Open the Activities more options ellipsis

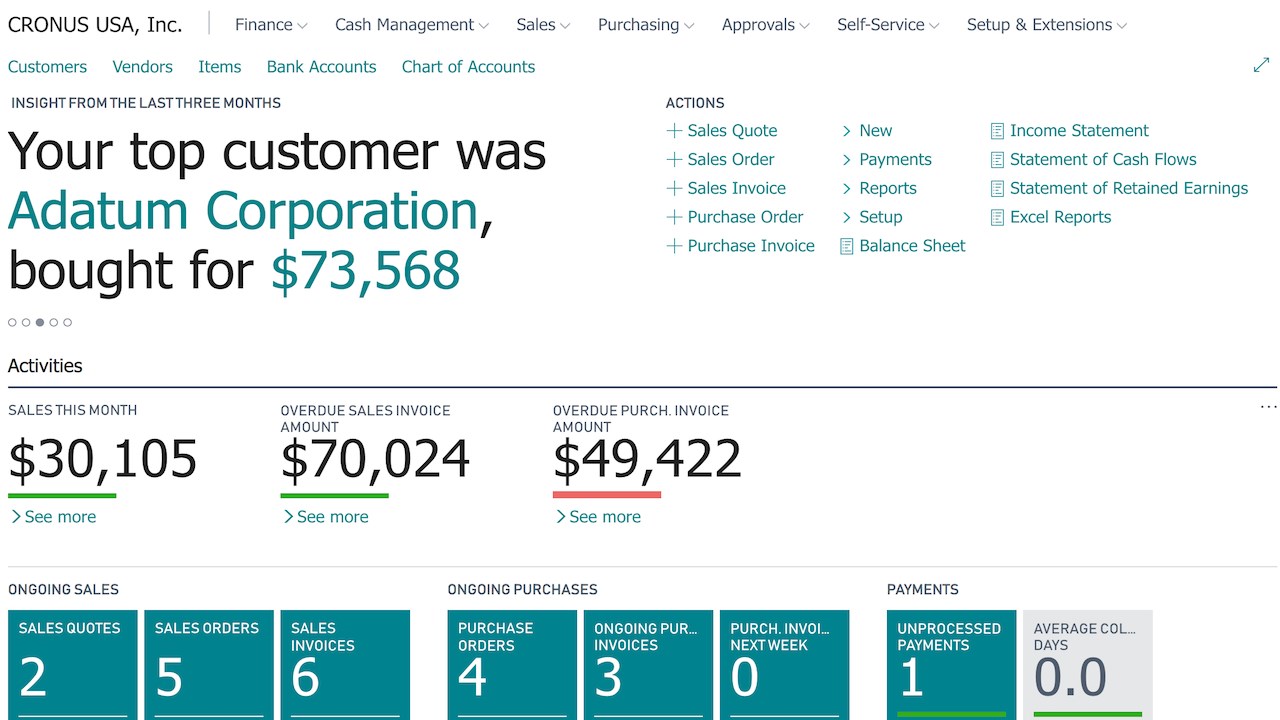[1268, 407]
